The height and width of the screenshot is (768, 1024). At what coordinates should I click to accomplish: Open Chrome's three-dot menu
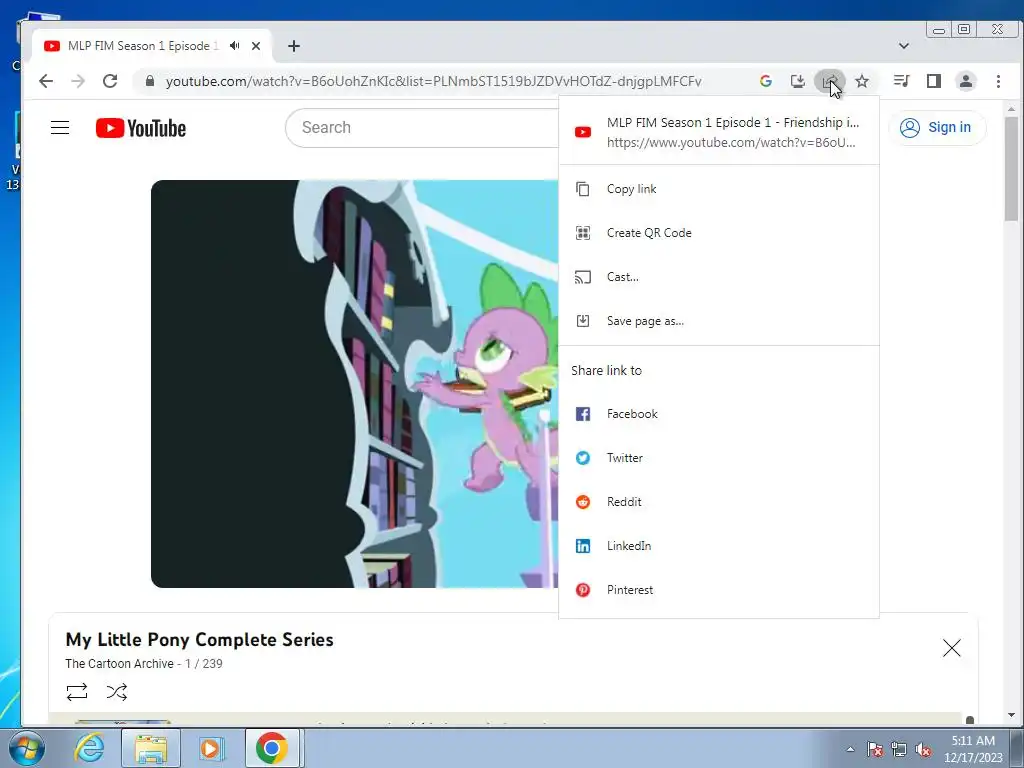tap(998, 81)
